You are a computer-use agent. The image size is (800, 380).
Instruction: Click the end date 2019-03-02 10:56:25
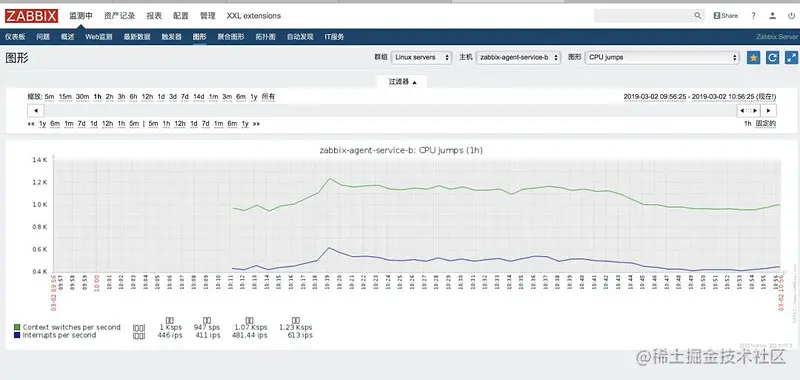click(x=724, y=96)
